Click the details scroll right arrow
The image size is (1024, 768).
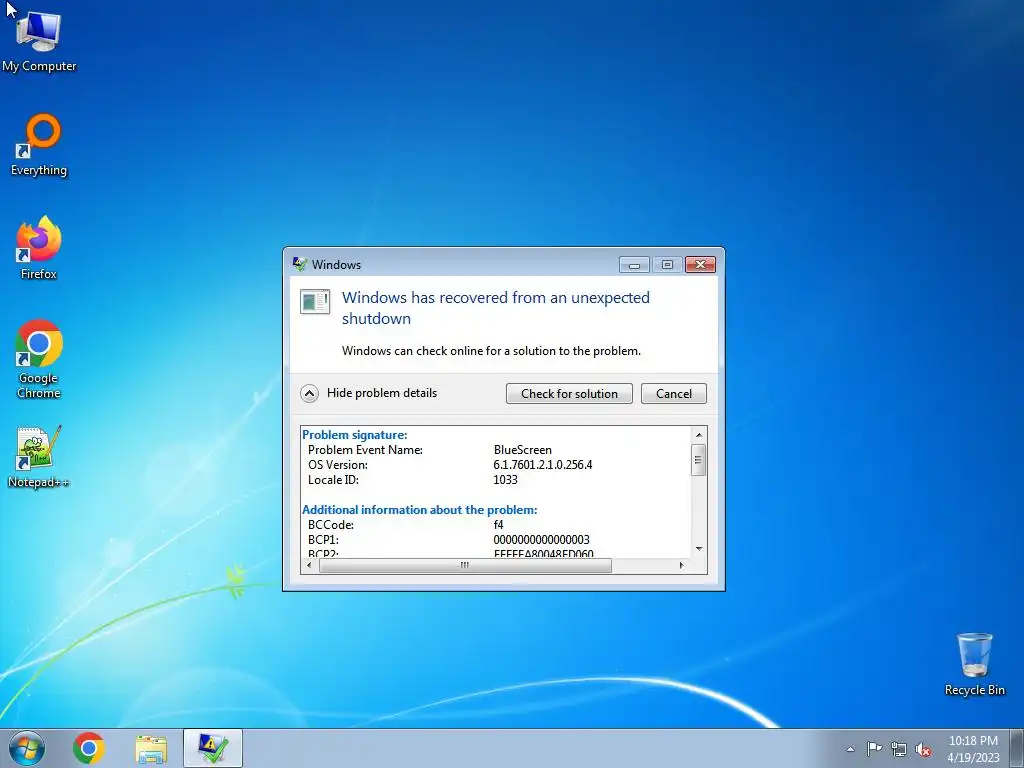pos(682,566)
